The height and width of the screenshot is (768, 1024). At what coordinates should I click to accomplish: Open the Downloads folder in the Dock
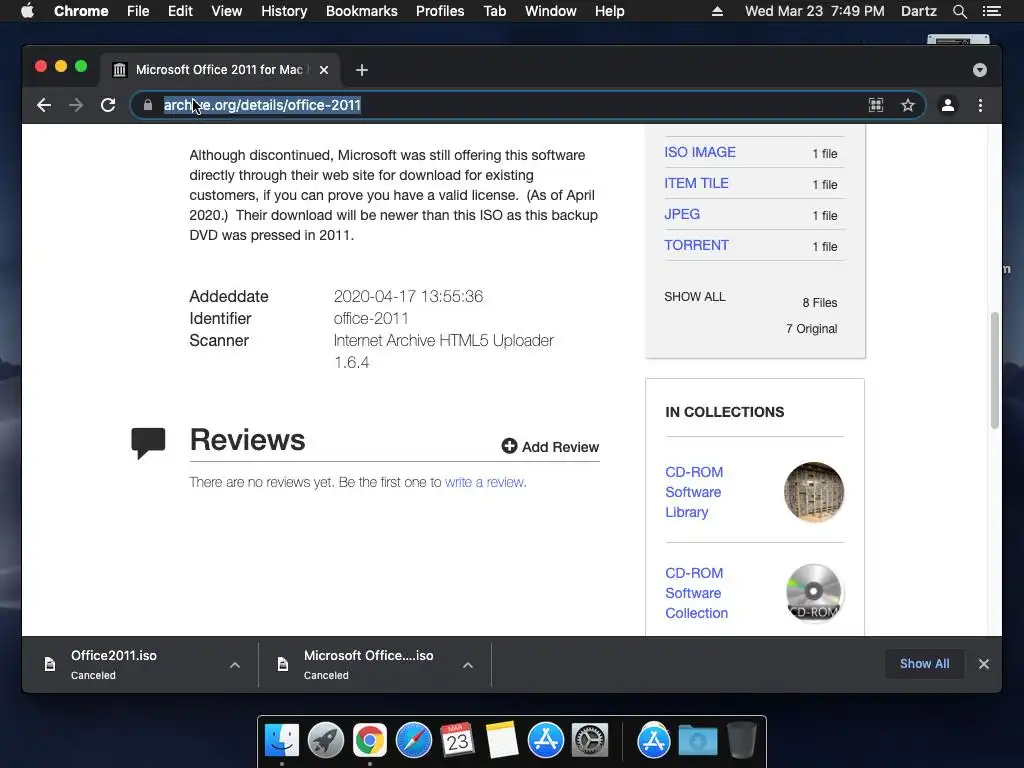click(697, 740)
